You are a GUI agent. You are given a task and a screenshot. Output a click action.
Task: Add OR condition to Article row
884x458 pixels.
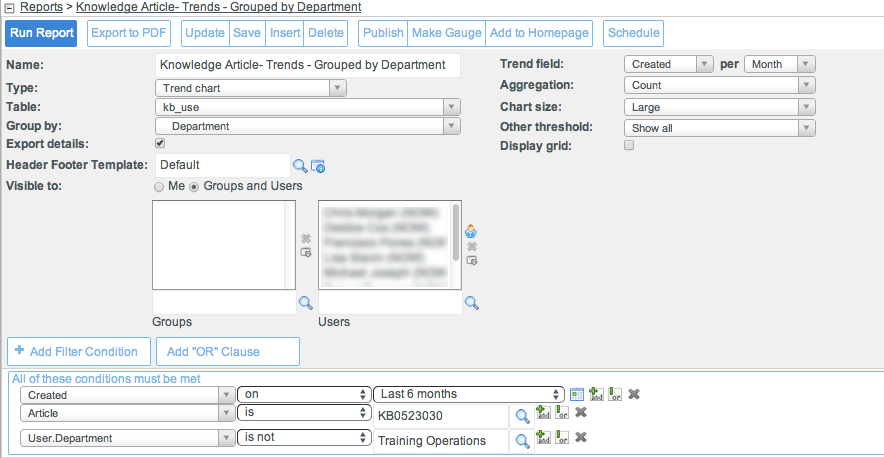click(562, 412)
